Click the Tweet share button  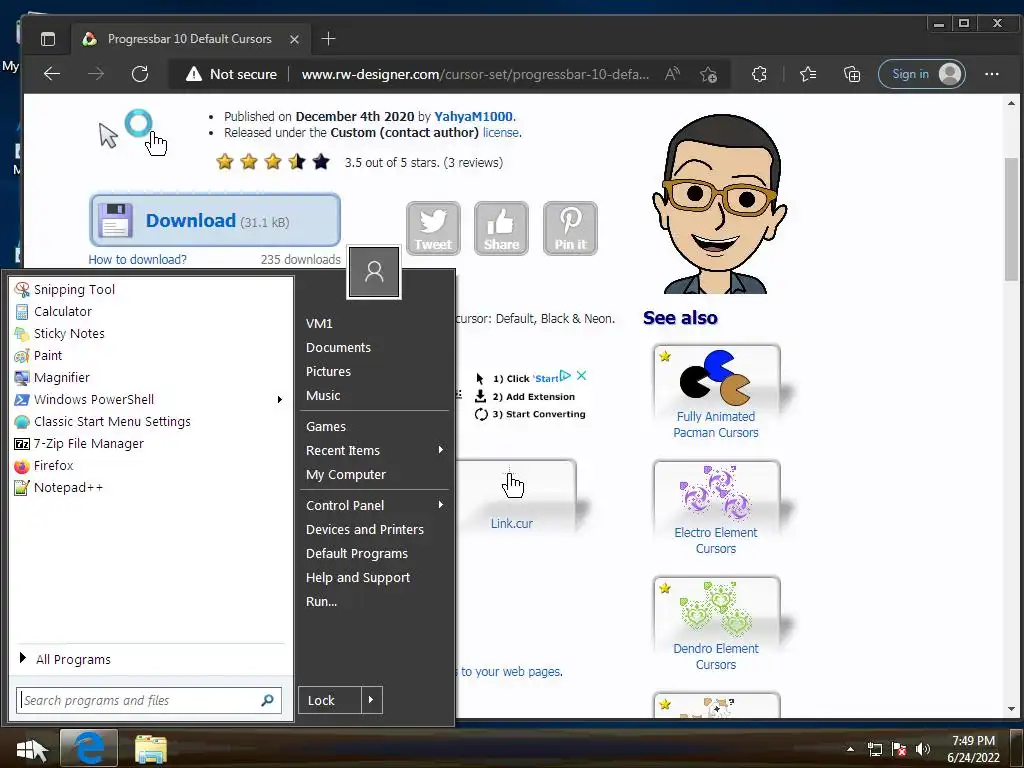click(x=434, y=228)
